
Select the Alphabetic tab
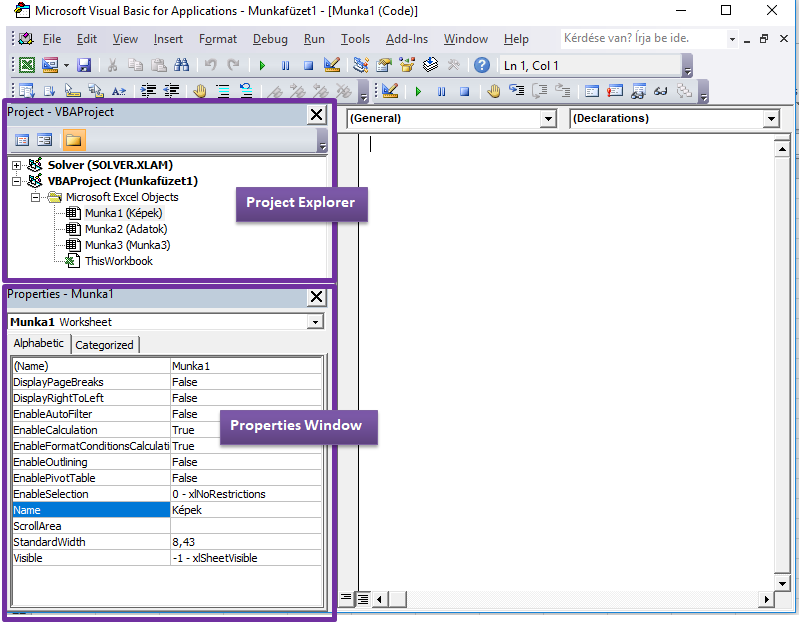coord(38,343)
